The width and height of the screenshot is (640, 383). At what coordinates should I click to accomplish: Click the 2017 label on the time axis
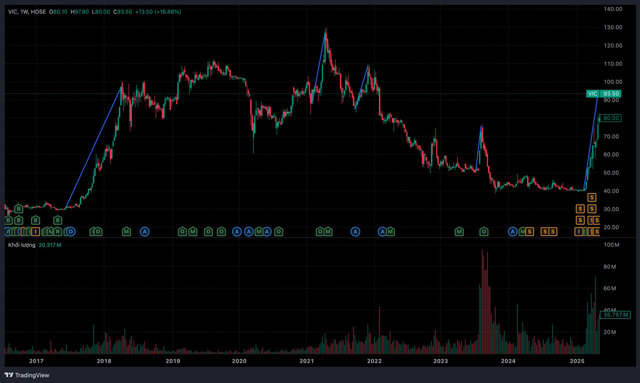coord(36,361)
